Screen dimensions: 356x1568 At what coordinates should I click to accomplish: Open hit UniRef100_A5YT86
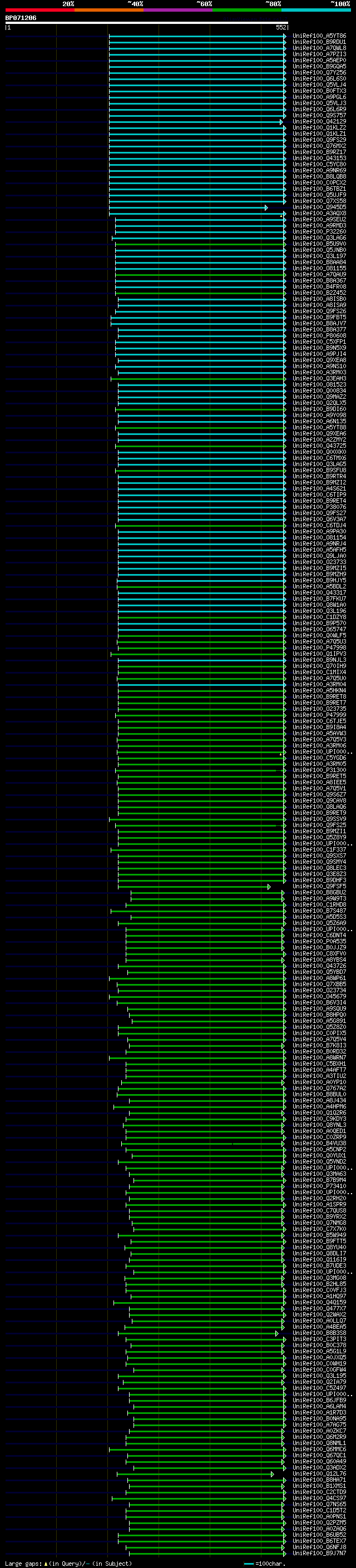[319, 36]
